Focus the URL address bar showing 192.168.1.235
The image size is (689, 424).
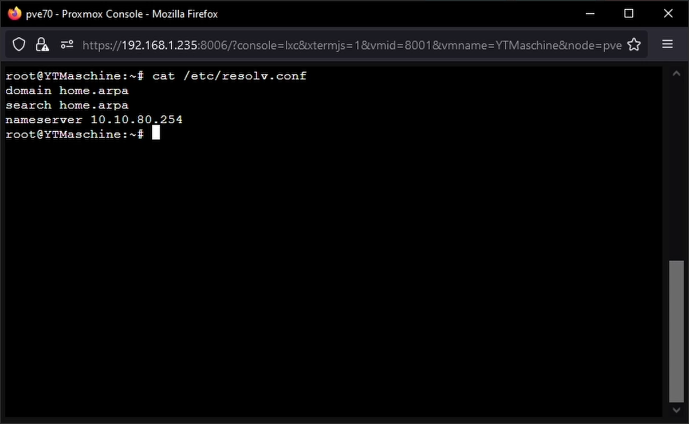click(x=352, y=45)
